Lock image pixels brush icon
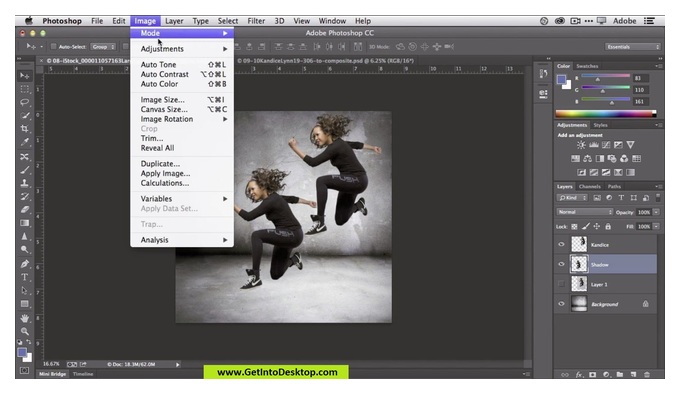 pyautogui.click(x=585, y=226)
